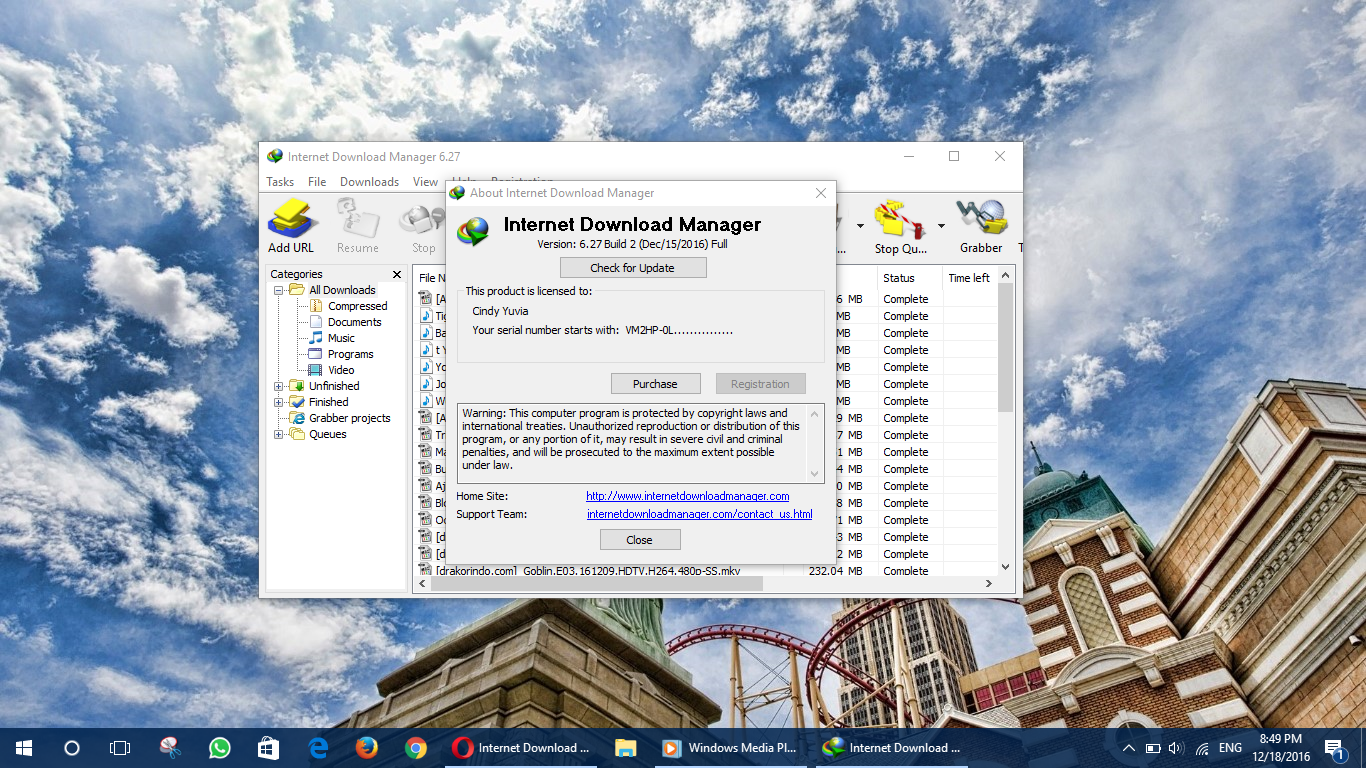Switch to Windows Media Player on taskbar
The height and width of the screenshot is (768, 1366).
[732, 747]
